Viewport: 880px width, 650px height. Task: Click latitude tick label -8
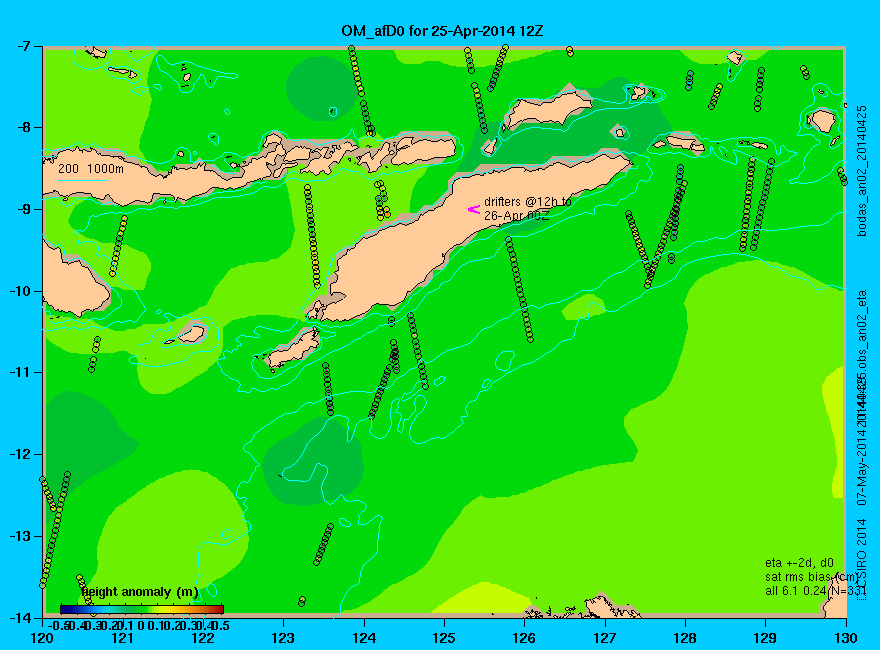point(25,127)
